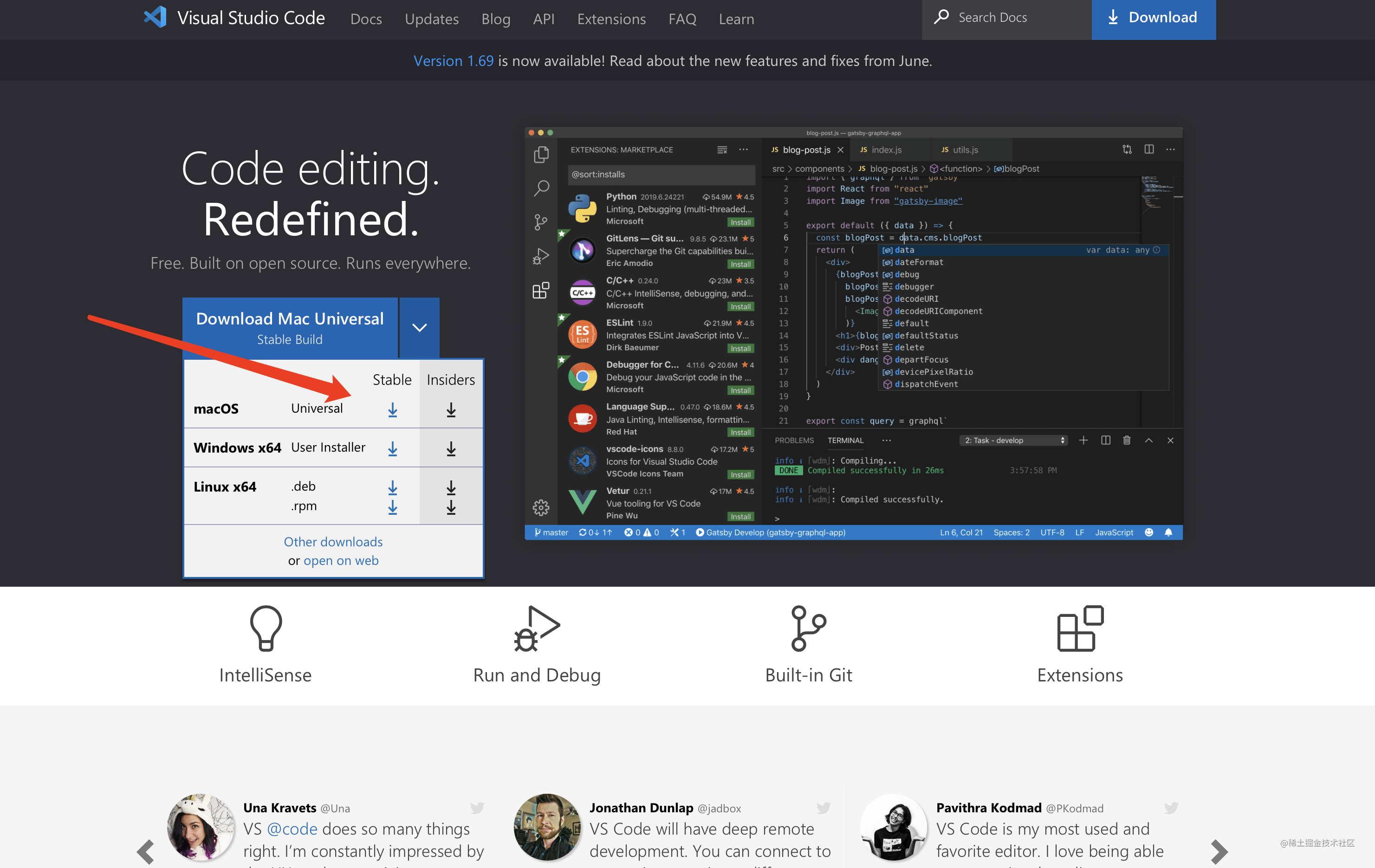Click the Built-in Git branch icon

point(808,628)
